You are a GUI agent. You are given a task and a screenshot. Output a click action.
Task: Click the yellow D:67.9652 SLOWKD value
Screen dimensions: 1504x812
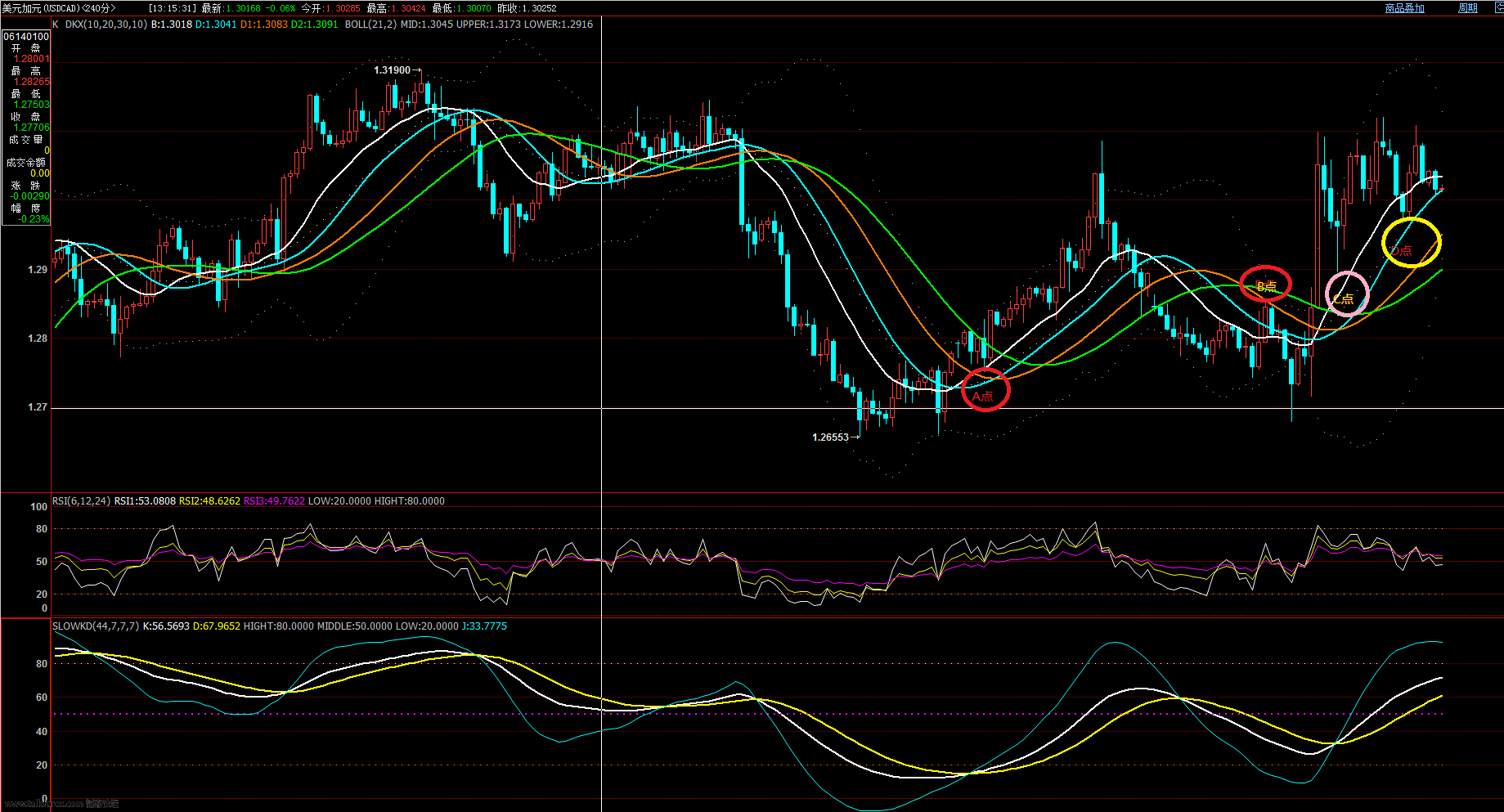coord(217,626)
